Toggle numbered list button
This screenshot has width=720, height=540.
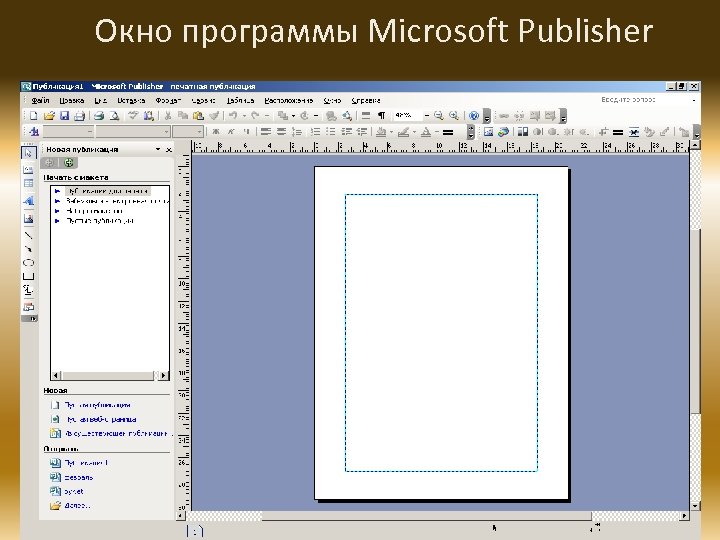point(315,132)
